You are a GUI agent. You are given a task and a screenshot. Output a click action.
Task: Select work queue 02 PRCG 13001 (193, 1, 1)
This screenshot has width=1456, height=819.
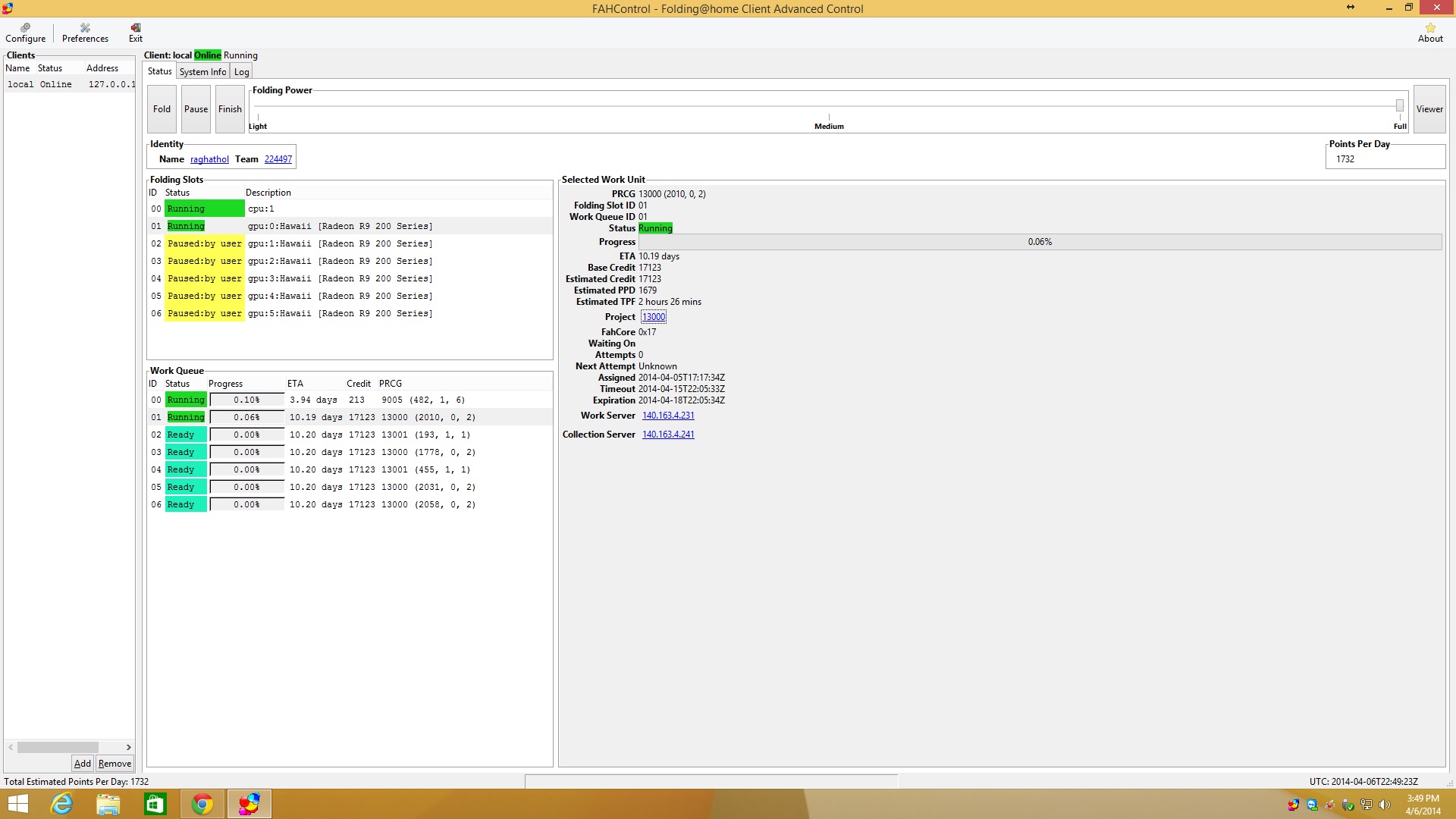point(350,435)
